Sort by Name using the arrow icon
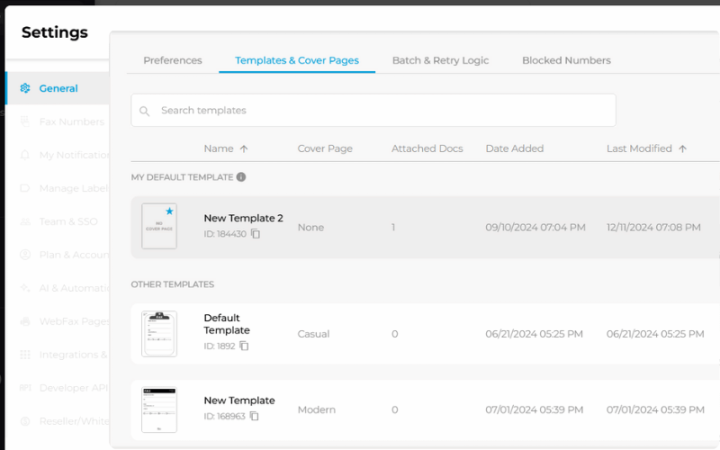 (244, 149)
